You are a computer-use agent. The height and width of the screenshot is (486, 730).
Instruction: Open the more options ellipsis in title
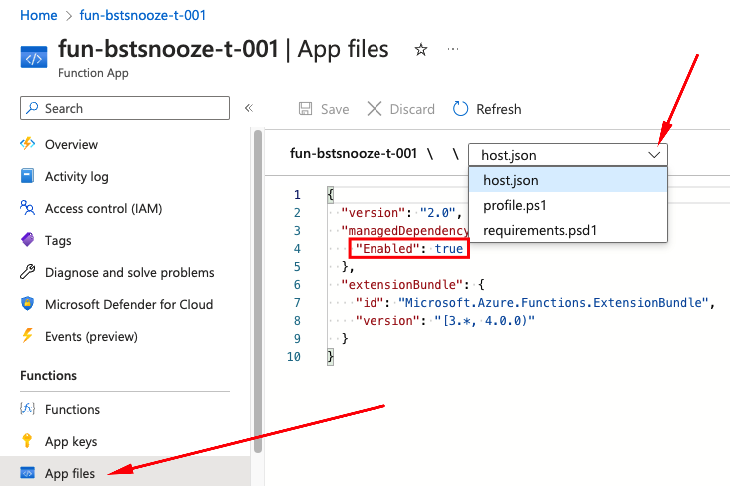click(x=454, y=49)
